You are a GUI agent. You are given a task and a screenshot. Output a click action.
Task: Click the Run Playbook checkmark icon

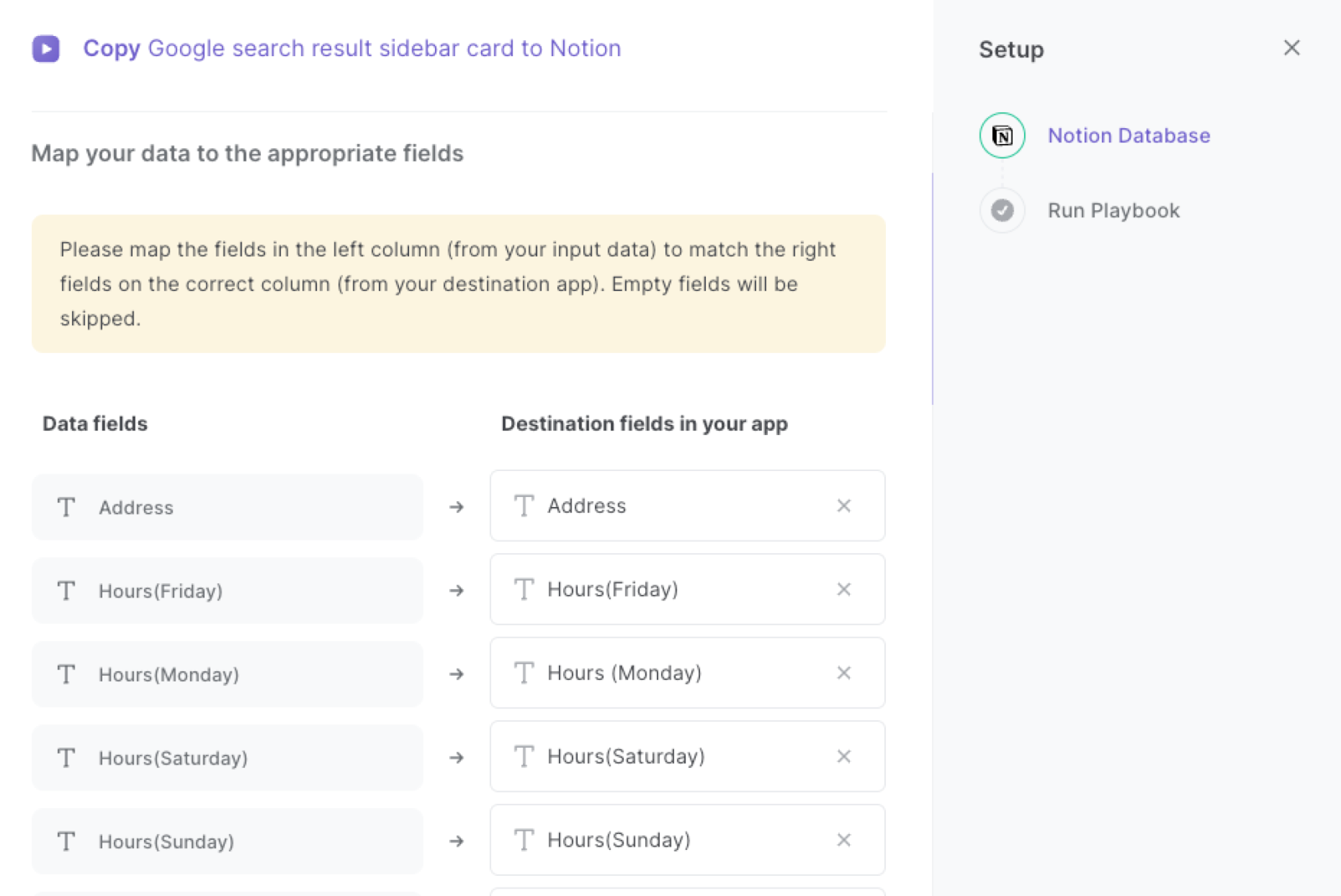[x=1002, y=210]
